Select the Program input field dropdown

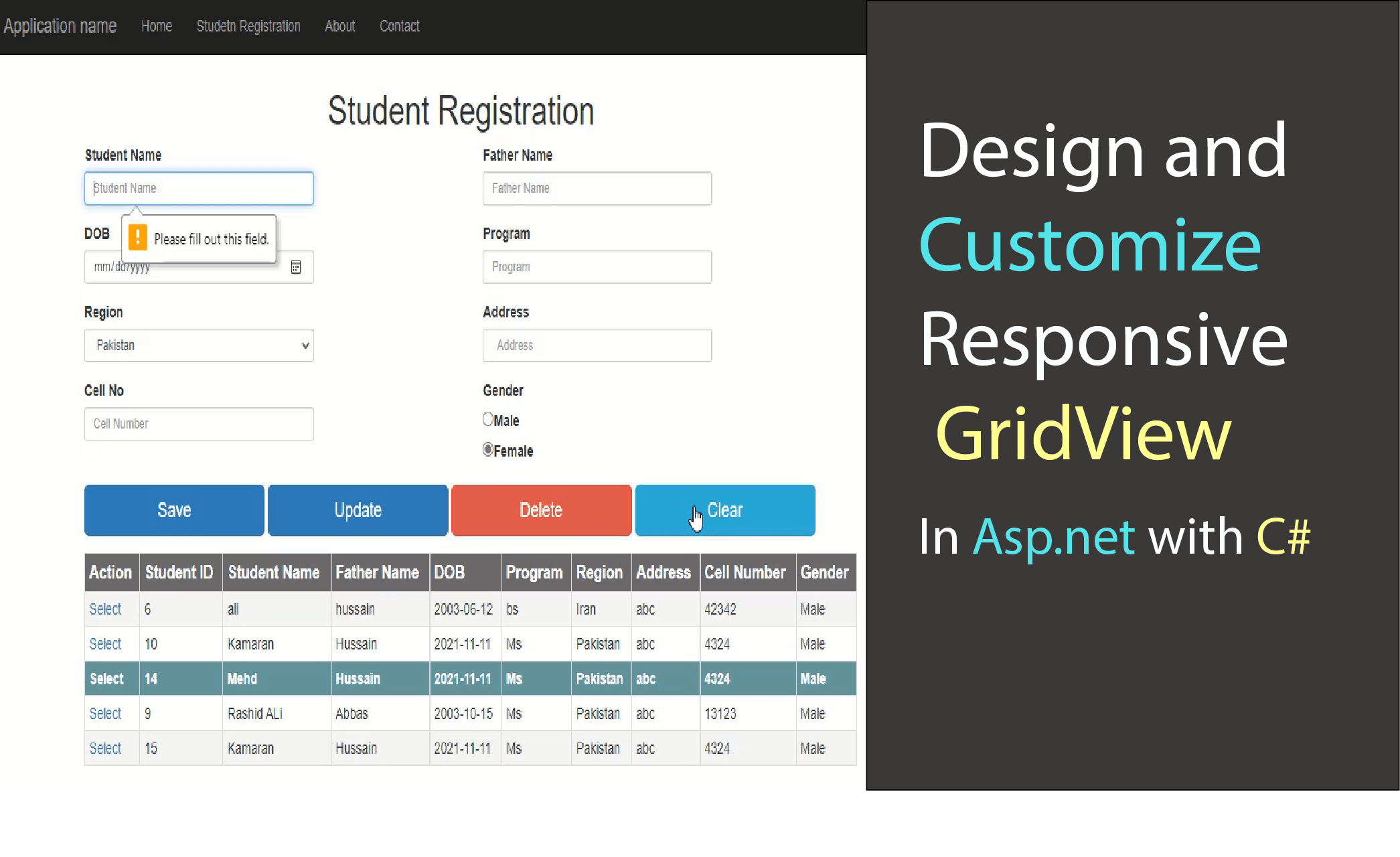pos(597,266)
